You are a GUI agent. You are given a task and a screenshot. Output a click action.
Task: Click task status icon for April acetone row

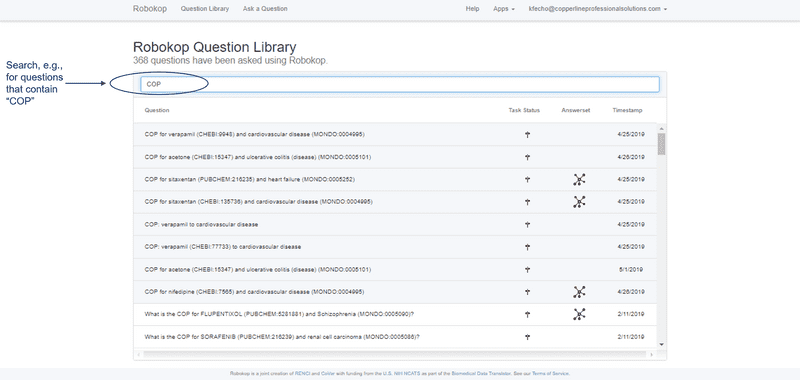pos(528,157)
